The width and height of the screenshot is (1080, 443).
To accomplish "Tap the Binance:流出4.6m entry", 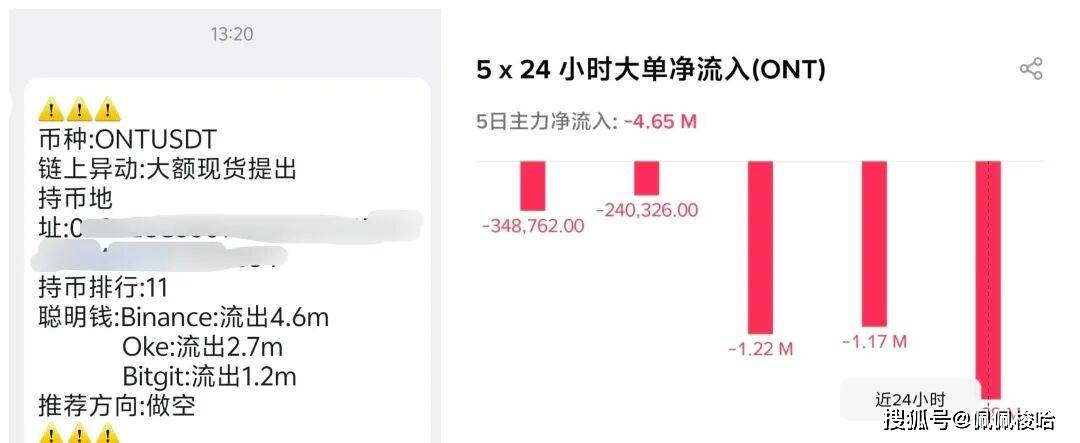I will [x=224, y=318].
